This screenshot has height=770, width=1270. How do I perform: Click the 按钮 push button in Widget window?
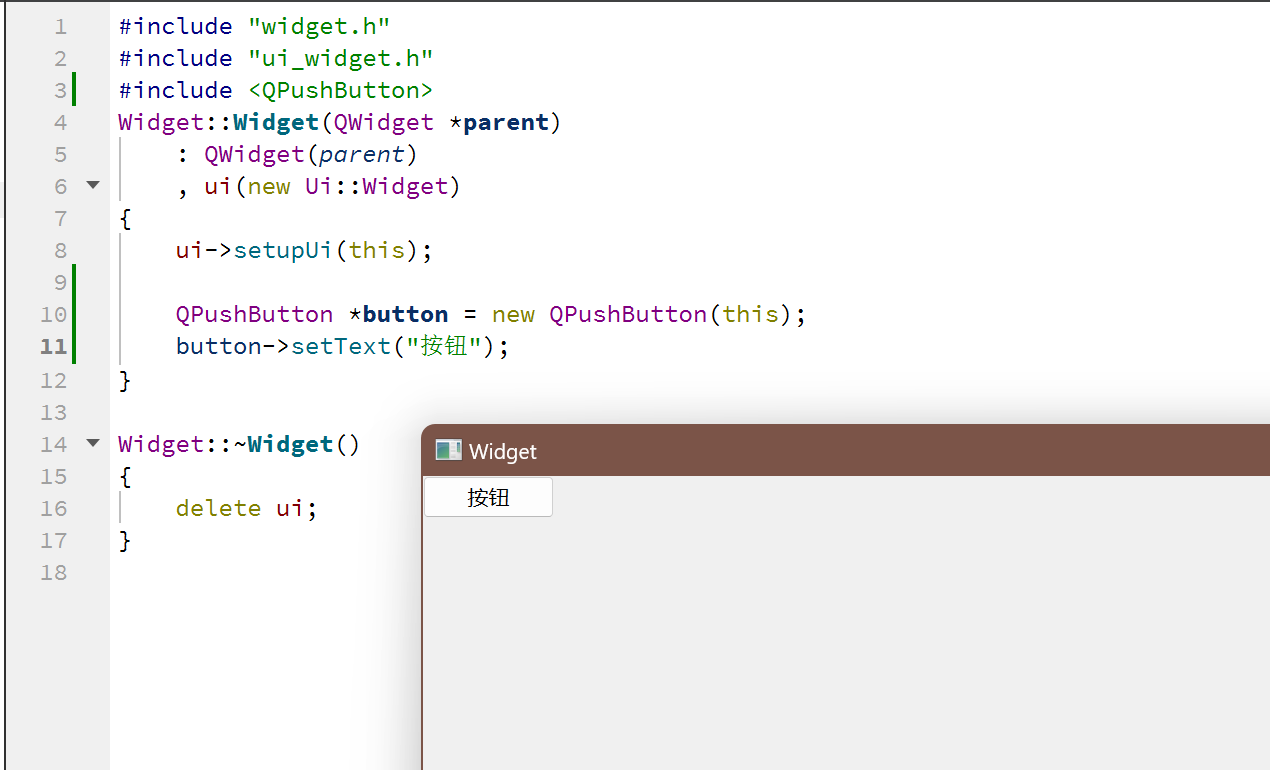coord(488,497)
